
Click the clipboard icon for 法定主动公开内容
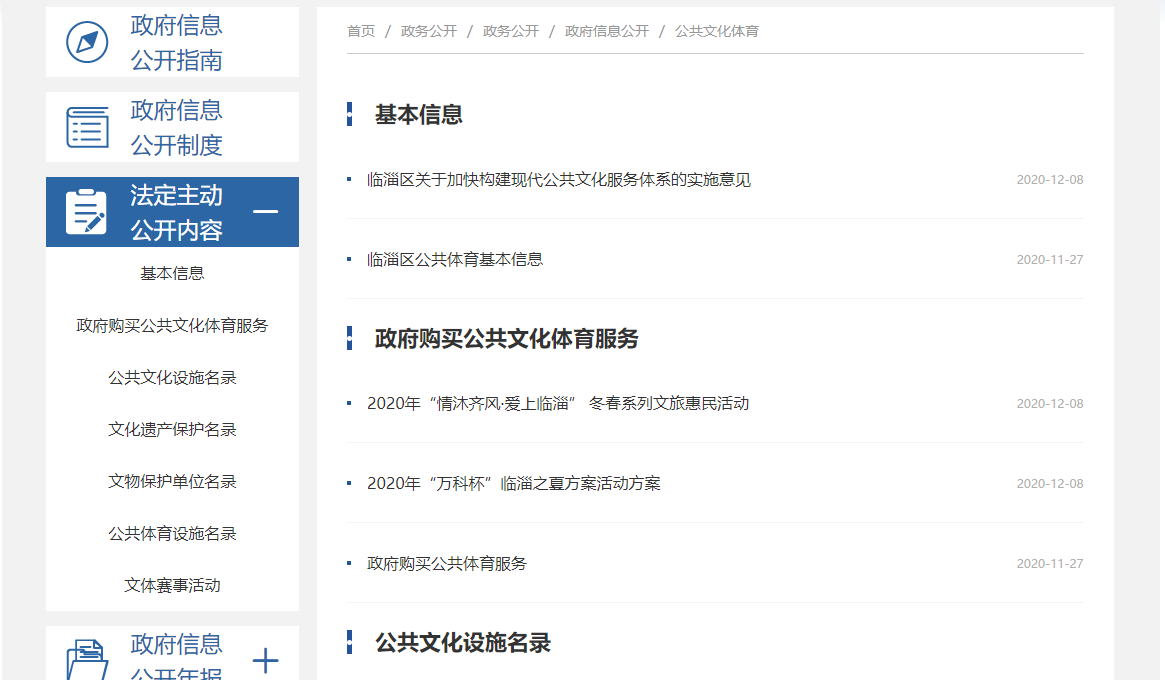click(x=87, y=212)
